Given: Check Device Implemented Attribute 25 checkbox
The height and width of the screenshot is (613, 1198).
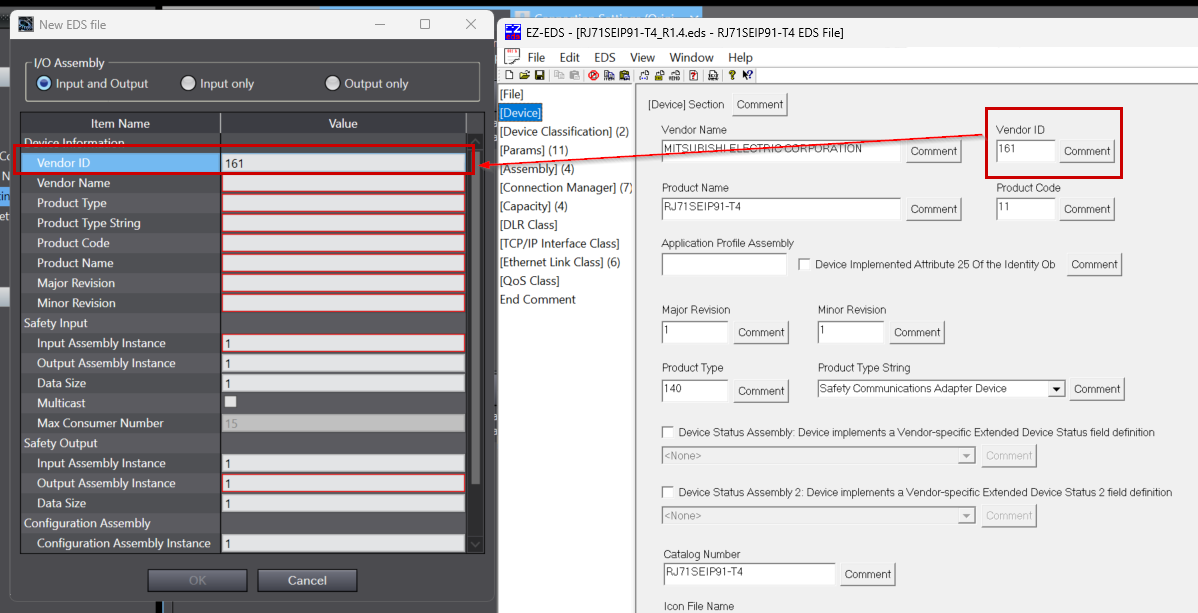Looking at the screenshot, I should coord(804,264).
